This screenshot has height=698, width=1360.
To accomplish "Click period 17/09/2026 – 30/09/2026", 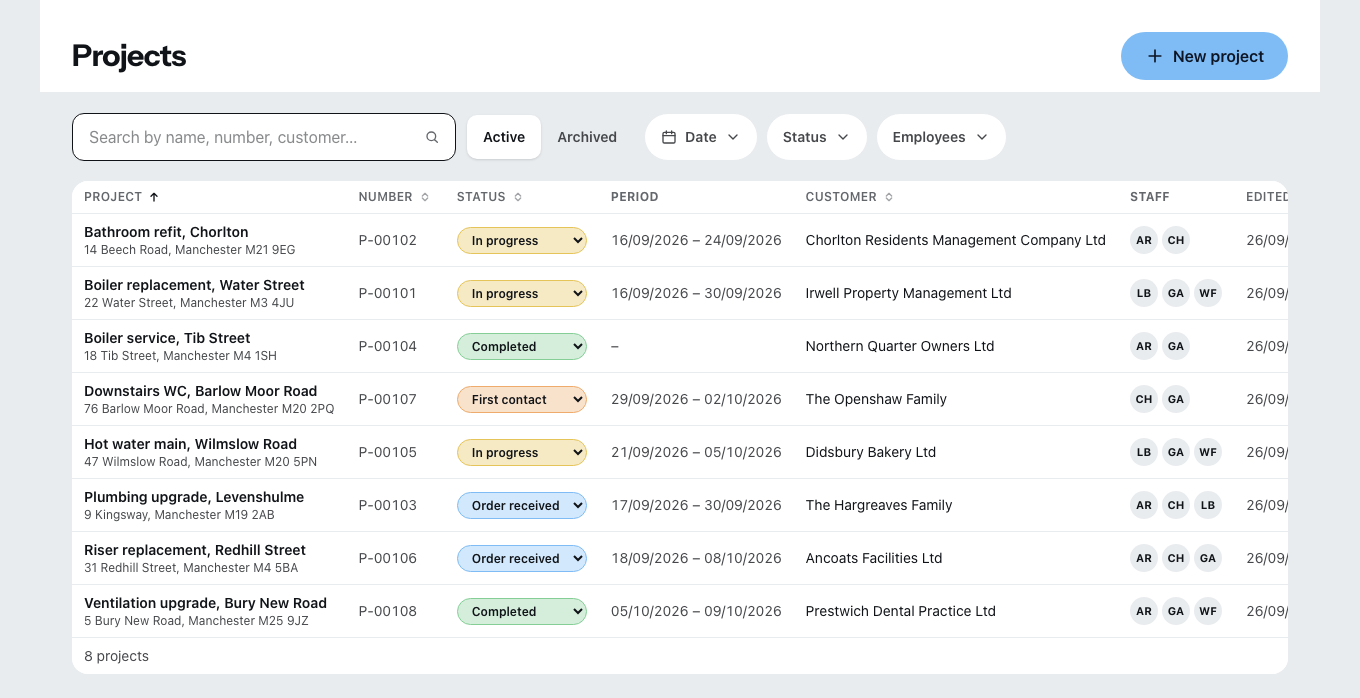I will click(696, 505).
